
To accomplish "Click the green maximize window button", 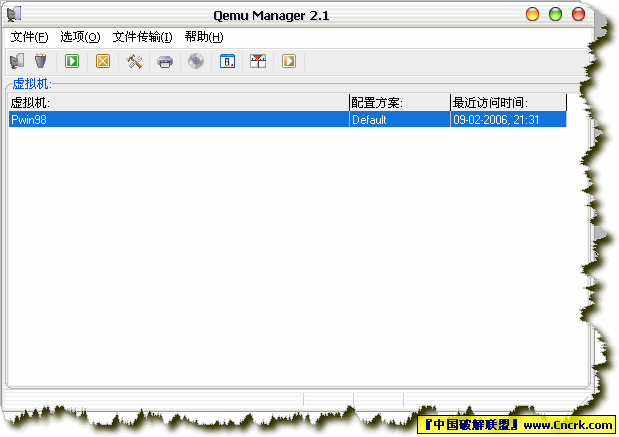I will [555, 14].
